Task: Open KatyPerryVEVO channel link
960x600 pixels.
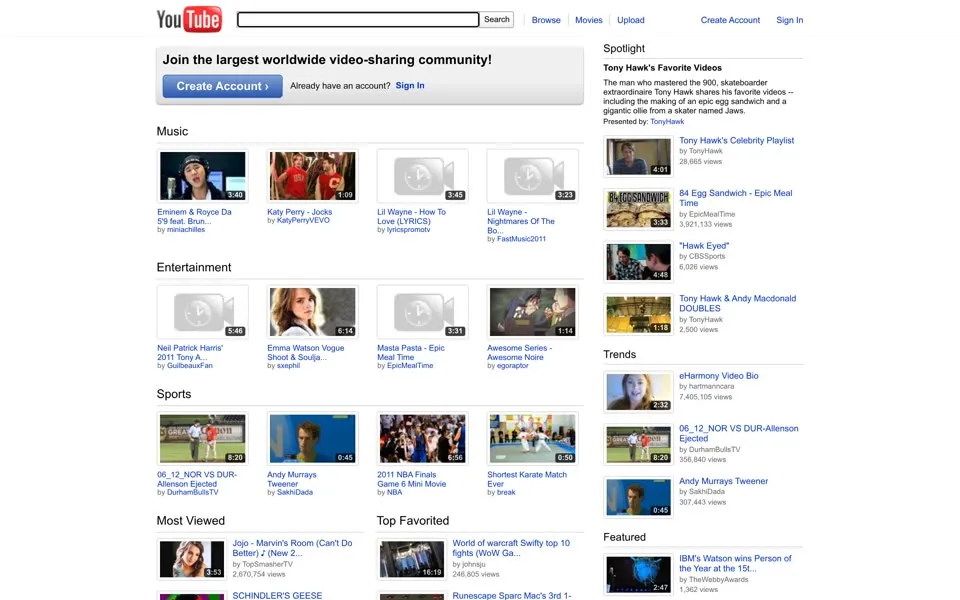Action: (303, 220)
